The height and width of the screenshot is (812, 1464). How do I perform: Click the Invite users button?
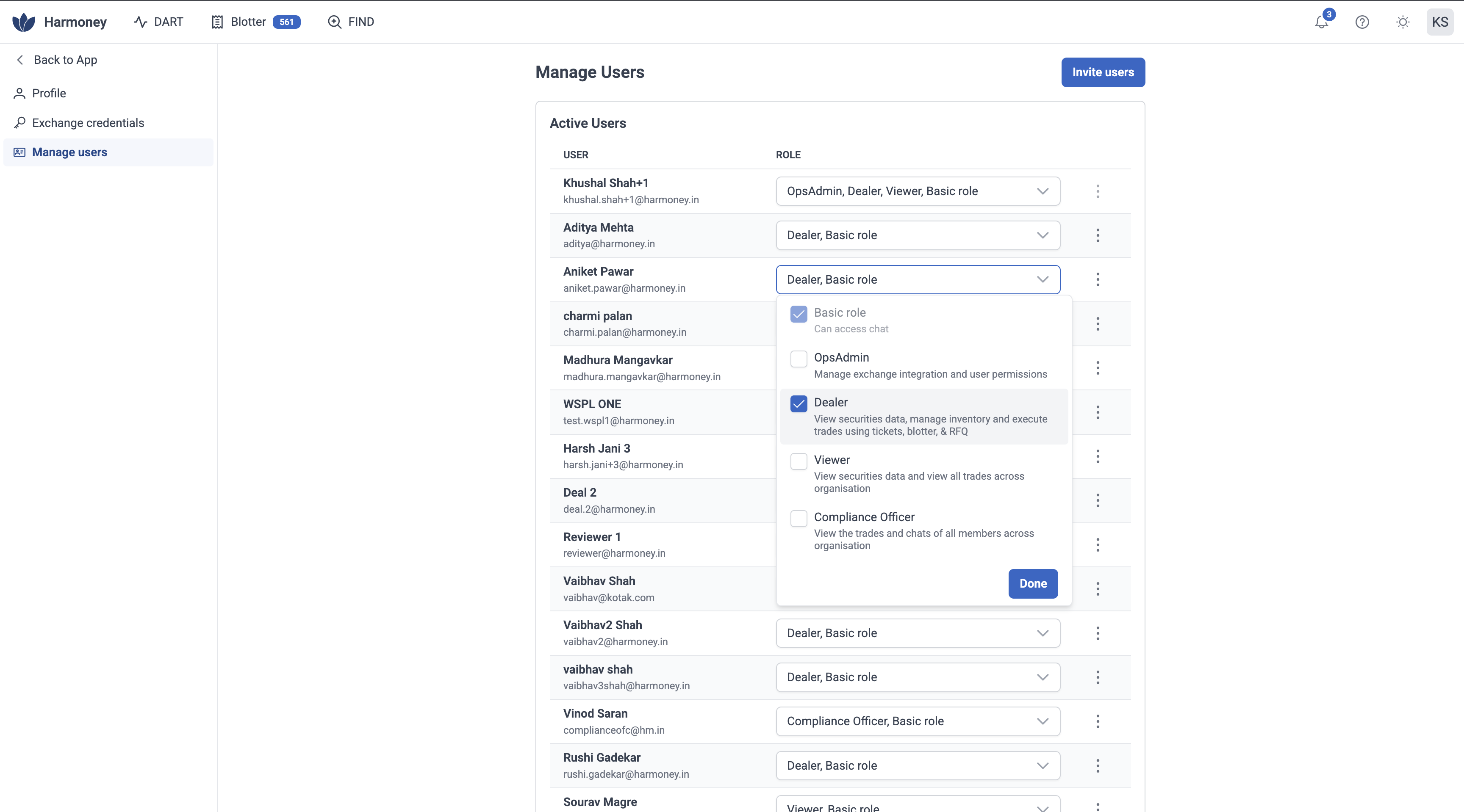pos(1103,72)
